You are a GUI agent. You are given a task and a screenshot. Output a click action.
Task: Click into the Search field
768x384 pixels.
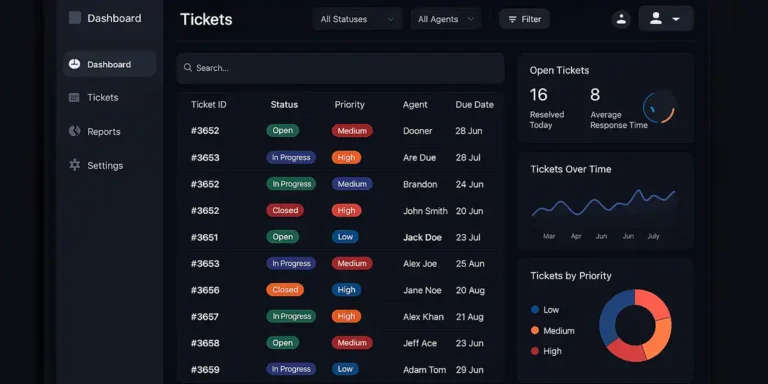(340, 68)
